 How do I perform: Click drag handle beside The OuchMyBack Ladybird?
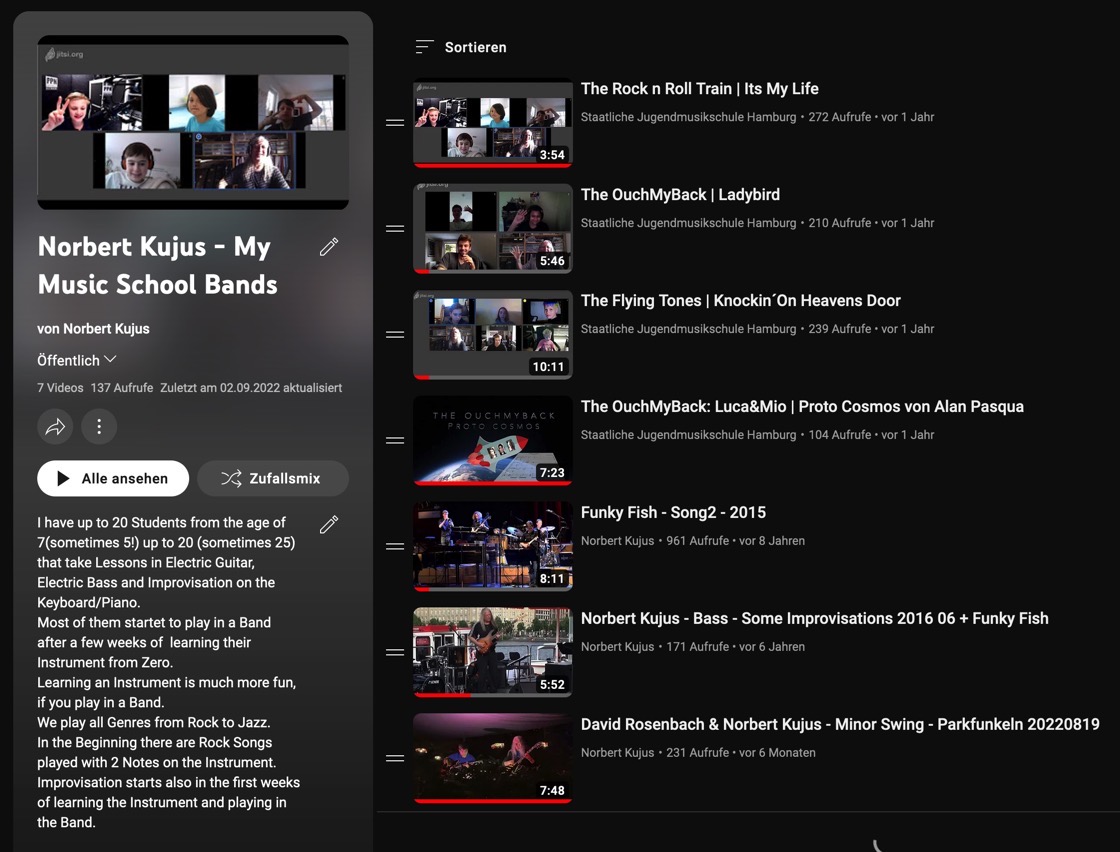tap(395, 229)
